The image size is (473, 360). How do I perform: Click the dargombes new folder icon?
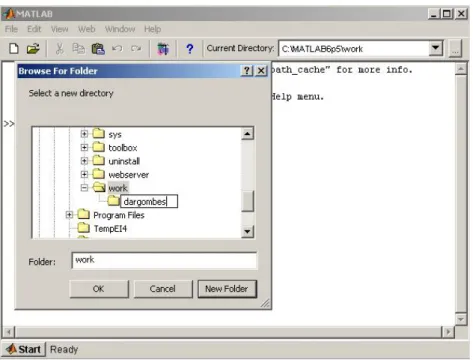(x=113, y=201)
